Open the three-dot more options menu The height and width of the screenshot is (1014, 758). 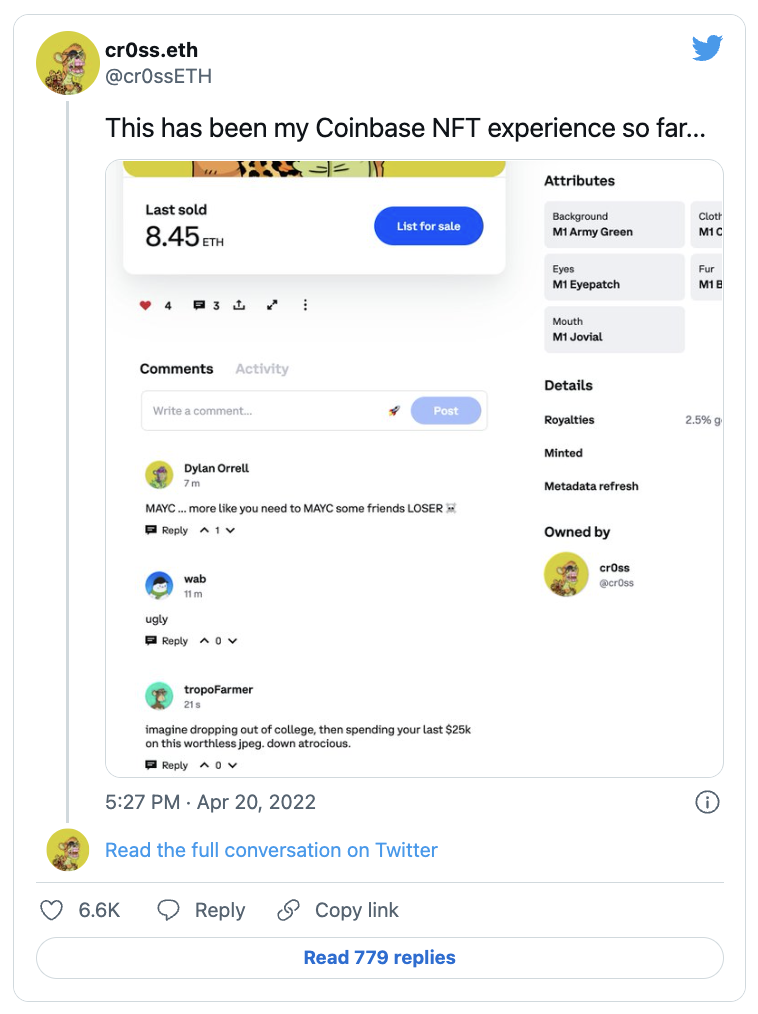pyautogui.click(x=305, y=305)
